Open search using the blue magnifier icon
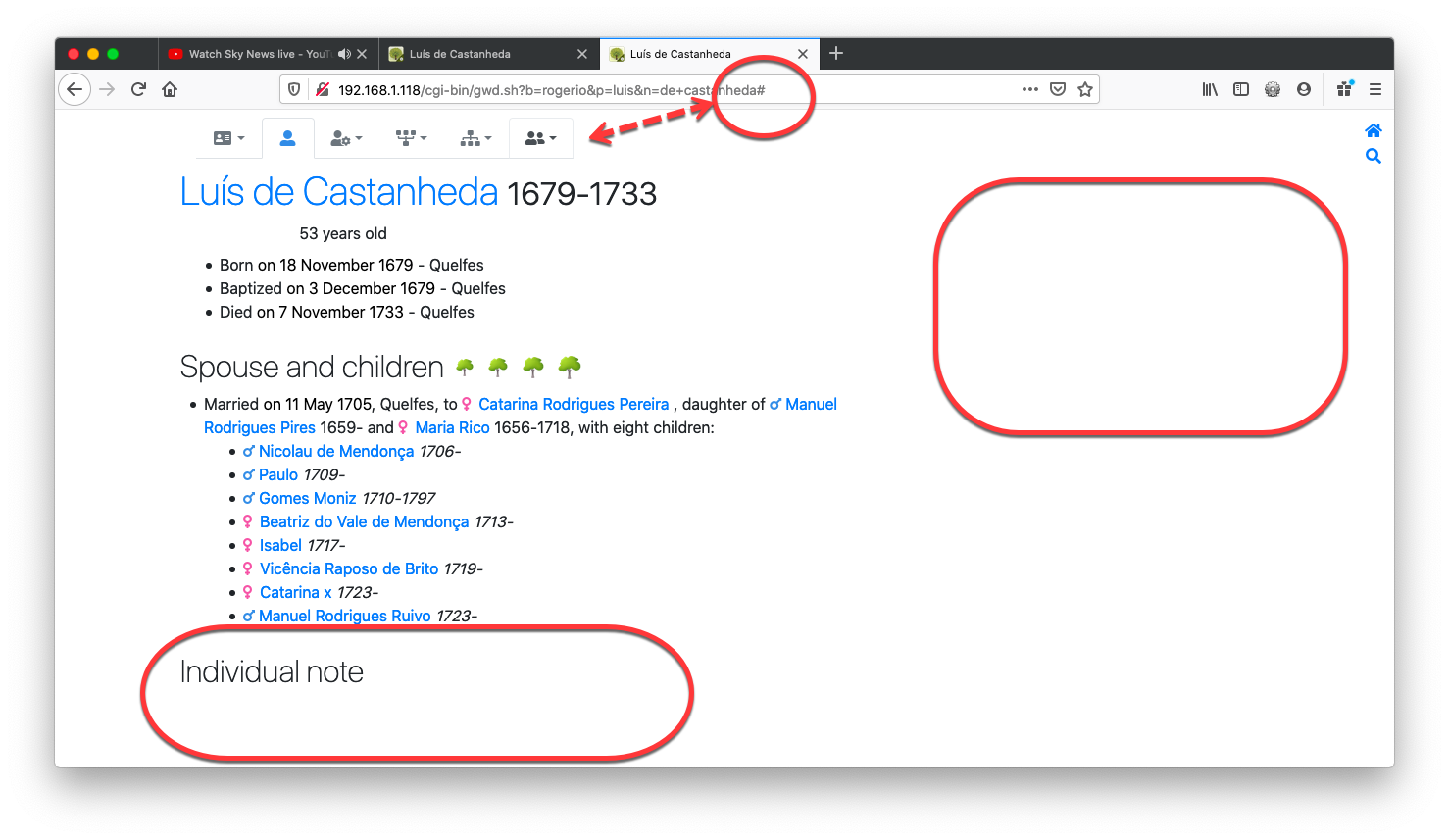The width and height of the screenshot is (1449, 840). tap(1373, 155)
